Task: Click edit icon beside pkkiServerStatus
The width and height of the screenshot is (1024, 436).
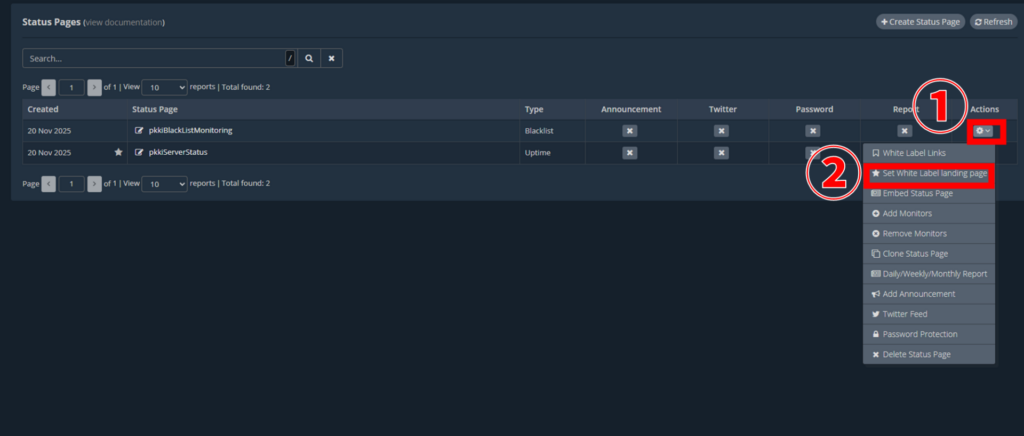Action: 139,152
